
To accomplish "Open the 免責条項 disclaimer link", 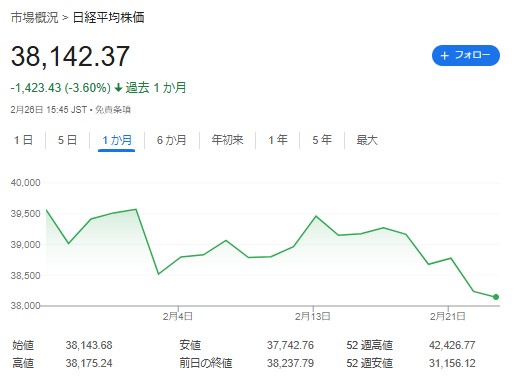I will click(113, 110).
